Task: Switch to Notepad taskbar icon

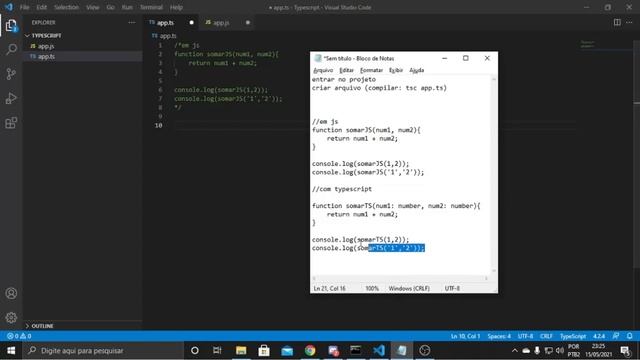Action: 402,351
